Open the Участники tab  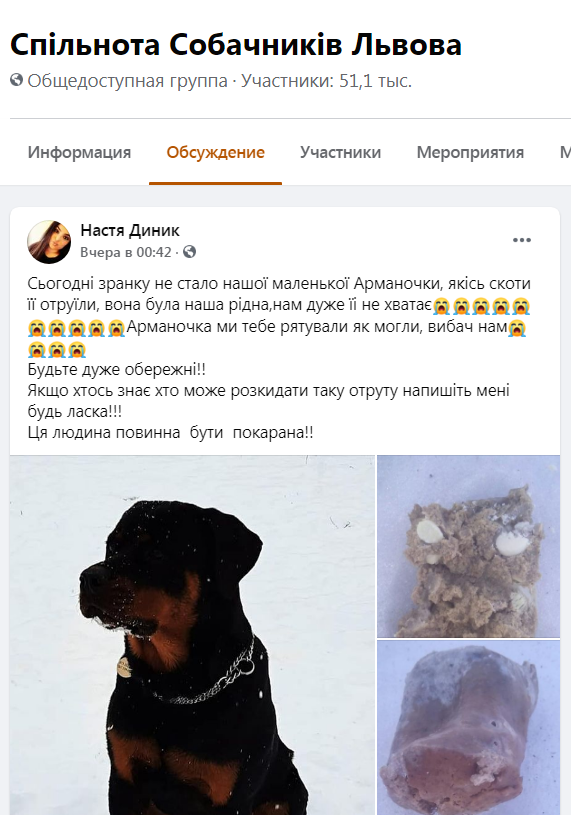340,152
